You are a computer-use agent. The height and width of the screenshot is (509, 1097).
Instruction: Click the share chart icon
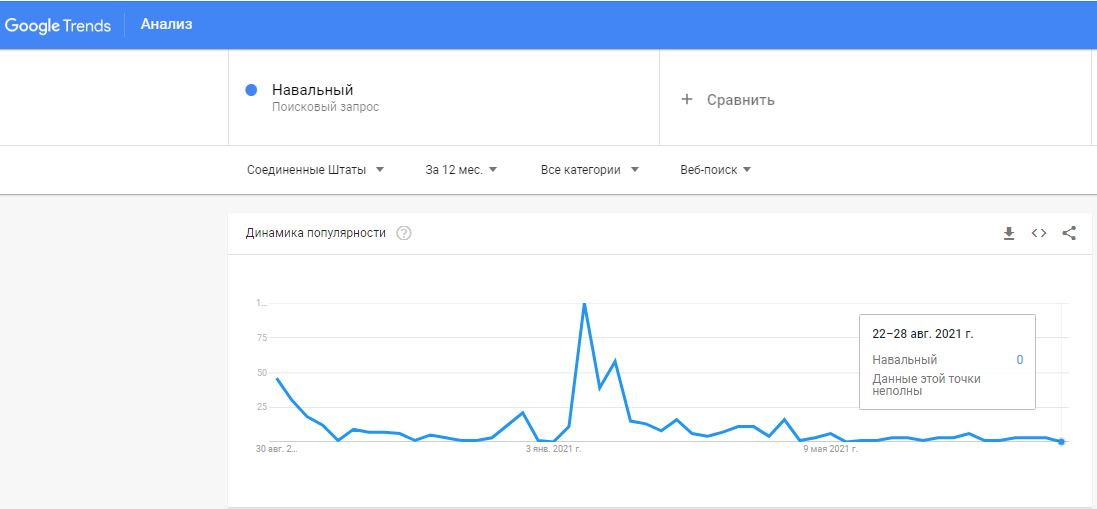[x=1068, y=234]
